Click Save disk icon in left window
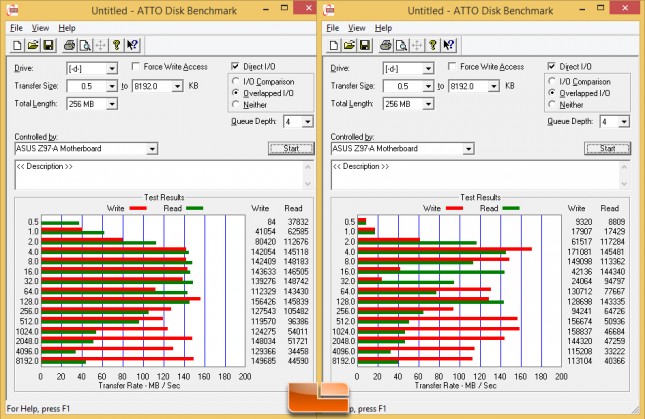The width and height of the screenshot is (645, 419). coord(49,45)
